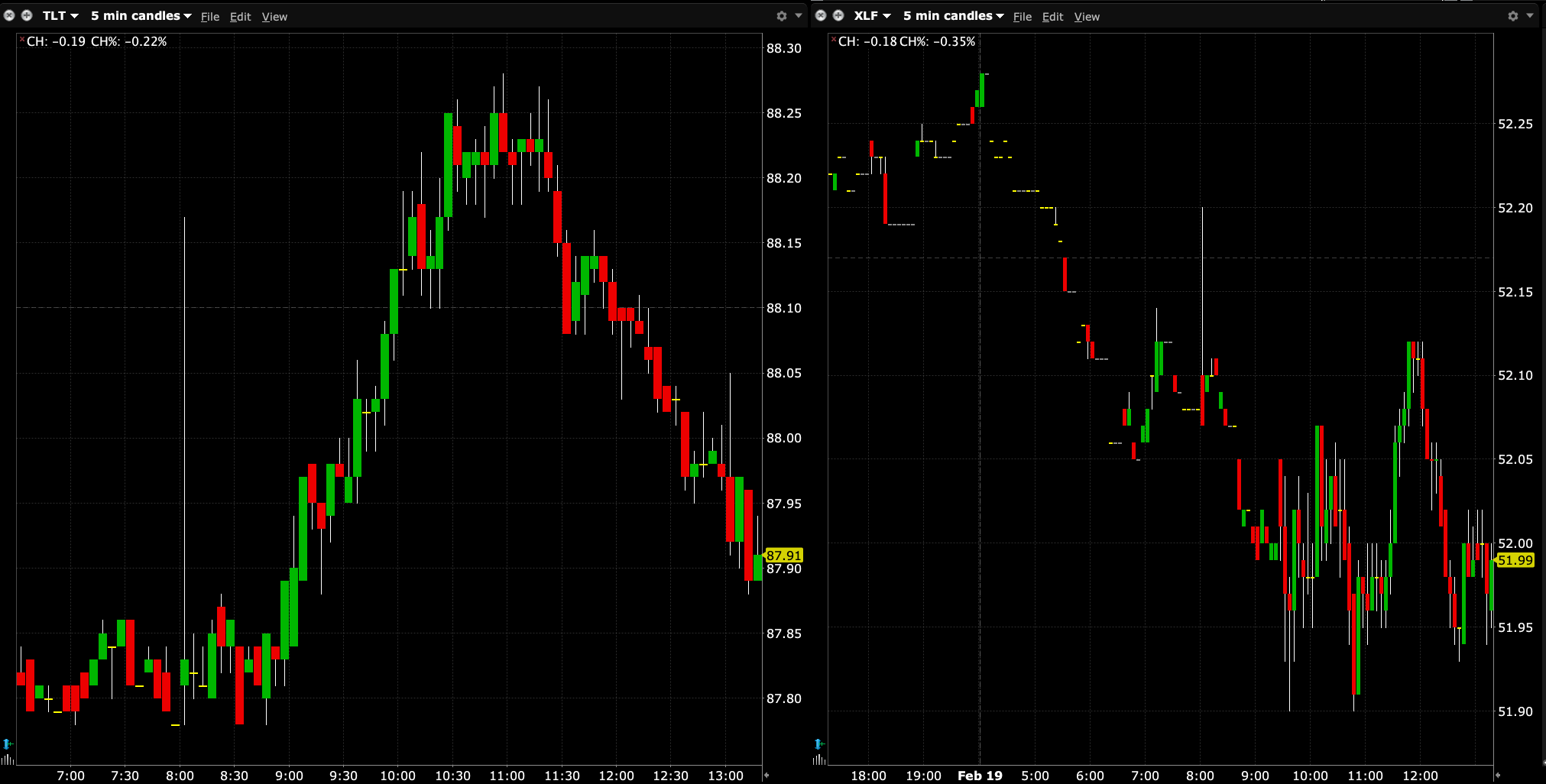Open the File menu on TLT chart
This screenshot has width=1546, height=784.
pyautogui.click(x=210, y=17)
